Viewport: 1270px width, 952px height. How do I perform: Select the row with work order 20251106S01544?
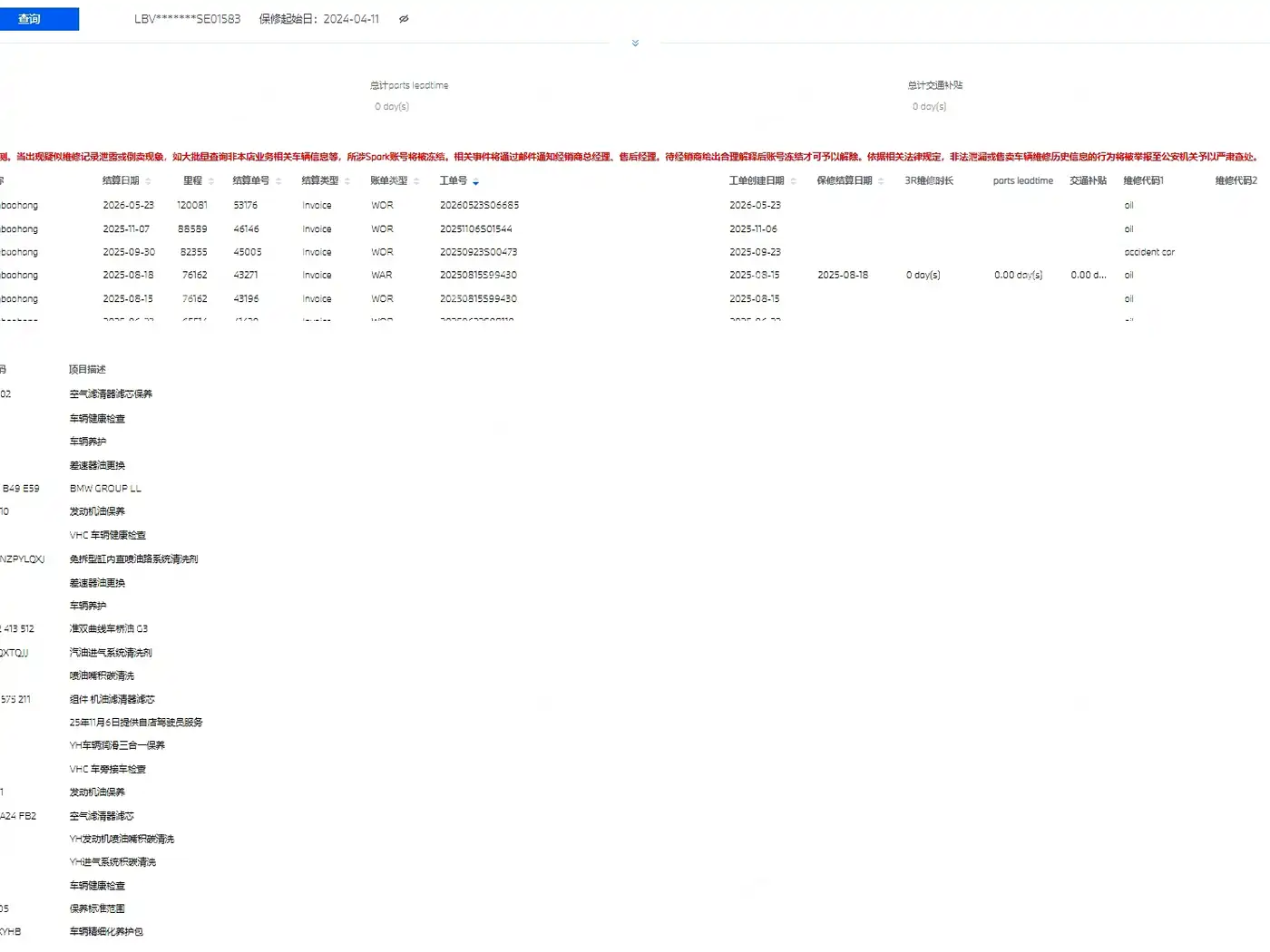point(635,229)
